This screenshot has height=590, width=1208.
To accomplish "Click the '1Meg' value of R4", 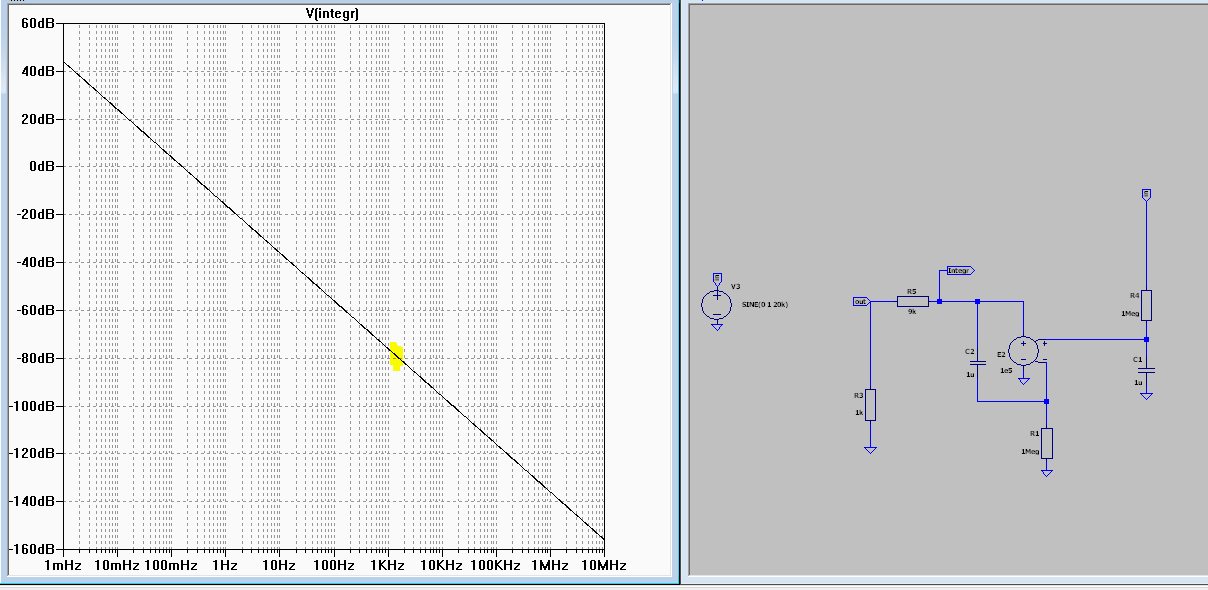I will (x=1131, y=314).
